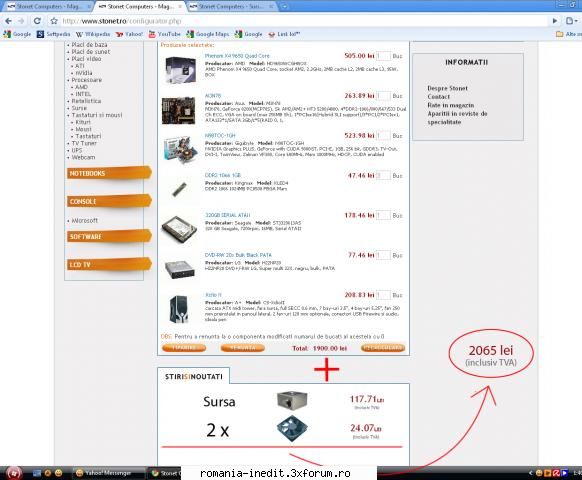The image size is (582, 480).
Task: Bookmark this page with the star icon
Action: (54, 21)
